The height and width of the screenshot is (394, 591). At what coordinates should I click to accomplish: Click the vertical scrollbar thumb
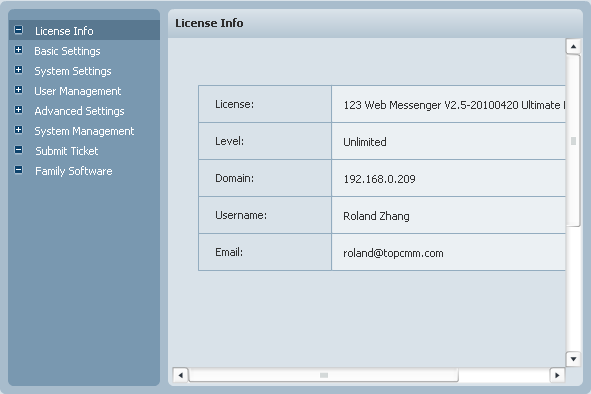(573, 141)
